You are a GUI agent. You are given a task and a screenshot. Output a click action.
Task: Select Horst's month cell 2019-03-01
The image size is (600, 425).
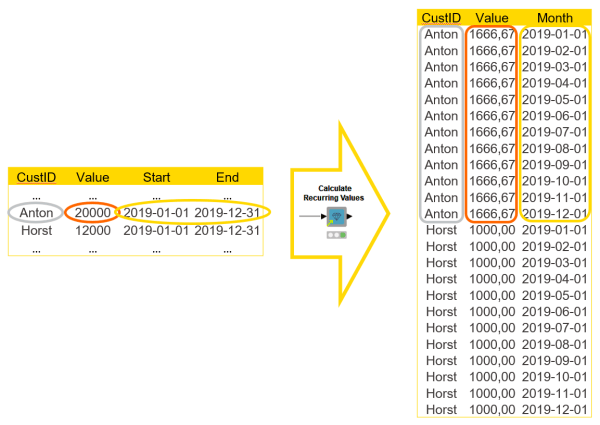(554, 263)
